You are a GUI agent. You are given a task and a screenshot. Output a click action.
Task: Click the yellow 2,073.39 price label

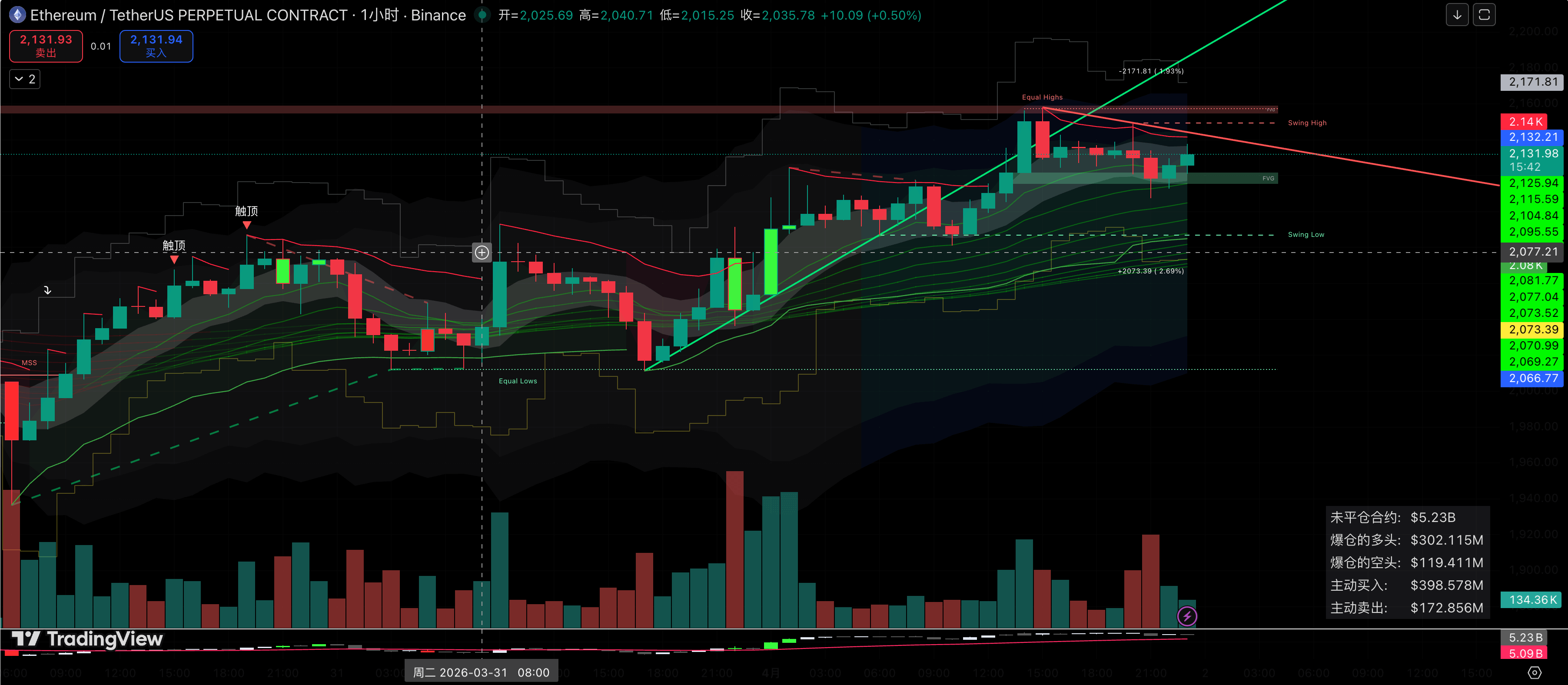pyautogui.click(x=1532, y=329)
